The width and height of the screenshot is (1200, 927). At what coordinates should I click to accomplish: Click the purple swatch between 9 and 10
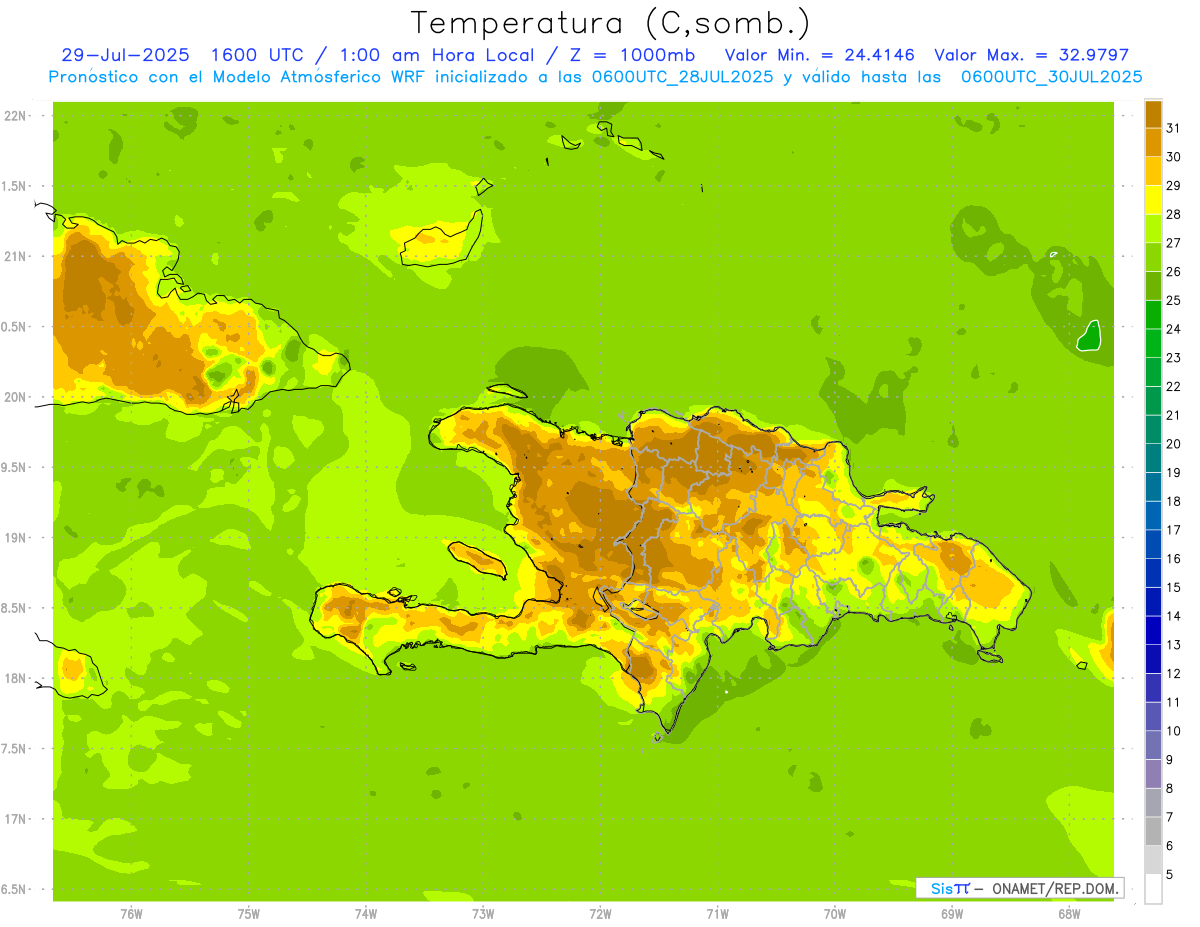pos(1153,745)
